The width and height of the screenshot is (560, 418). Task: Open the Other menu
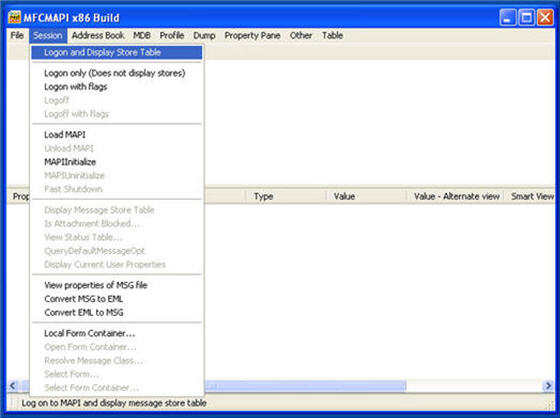click(x=301, y=35)
